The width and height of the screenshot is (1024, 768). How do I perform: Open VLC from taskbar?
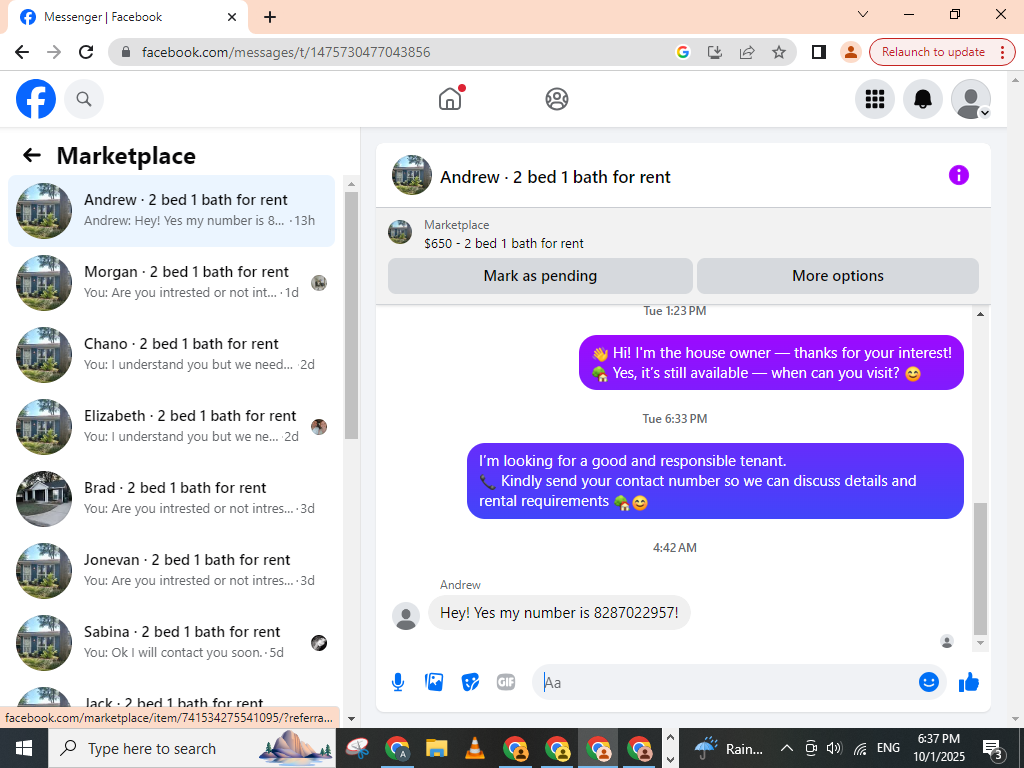(475, 748)
